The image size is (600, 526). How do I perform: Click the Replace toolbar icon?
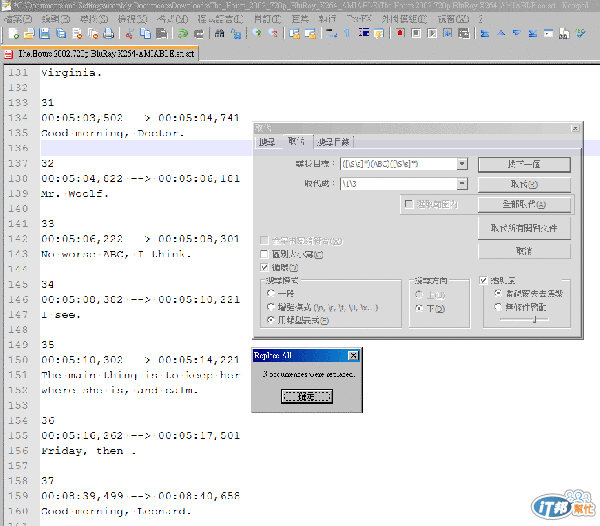(236, 34)
